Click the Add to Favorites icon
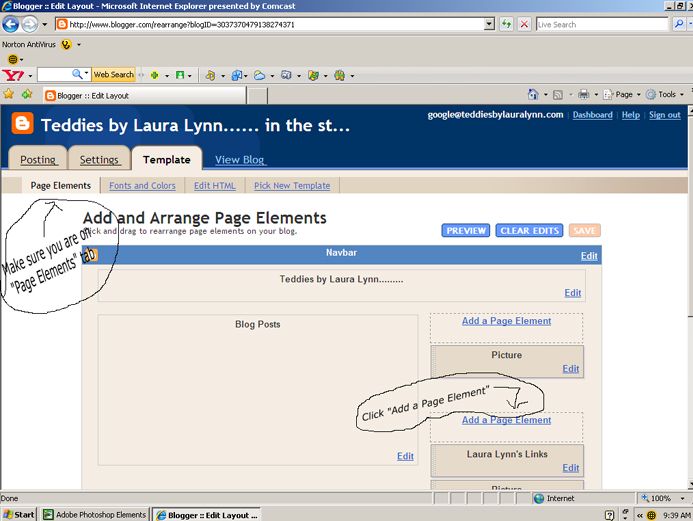693x521 pixels. 27,94
